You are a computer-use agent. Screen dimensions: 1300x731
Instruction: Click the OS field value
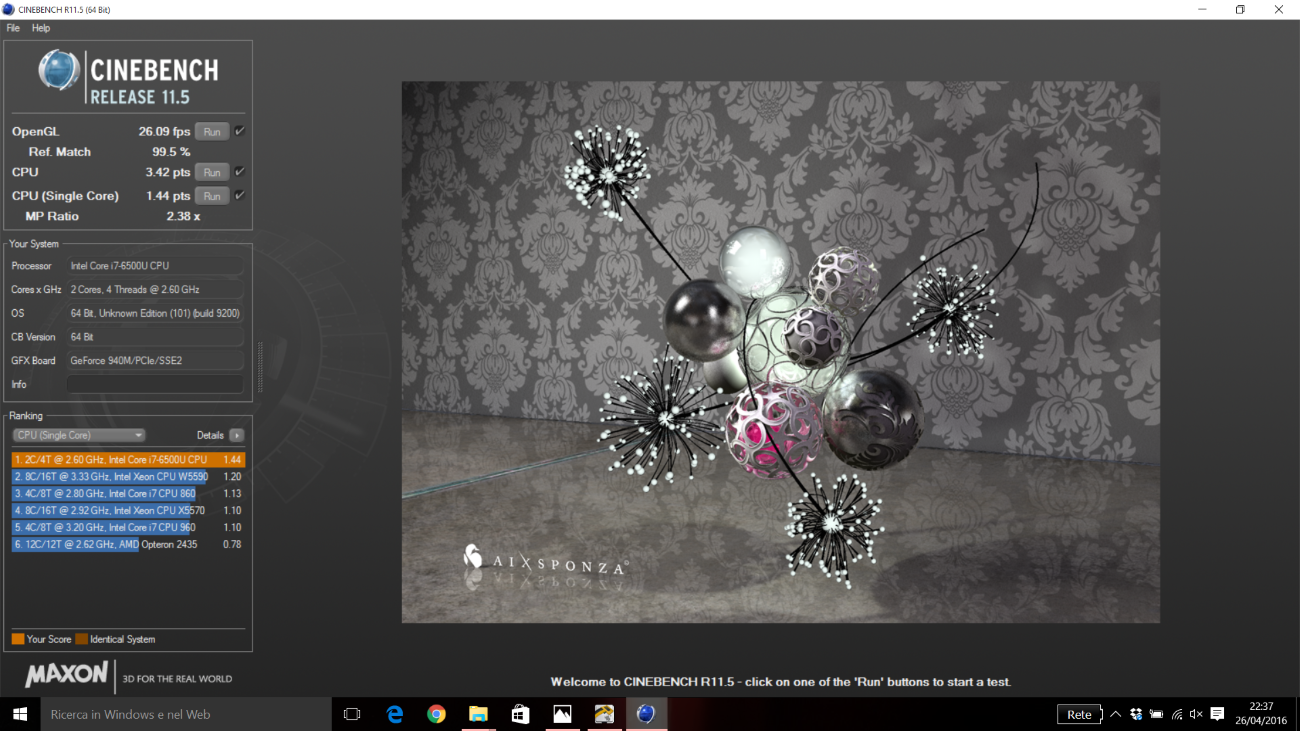[155, 313]
